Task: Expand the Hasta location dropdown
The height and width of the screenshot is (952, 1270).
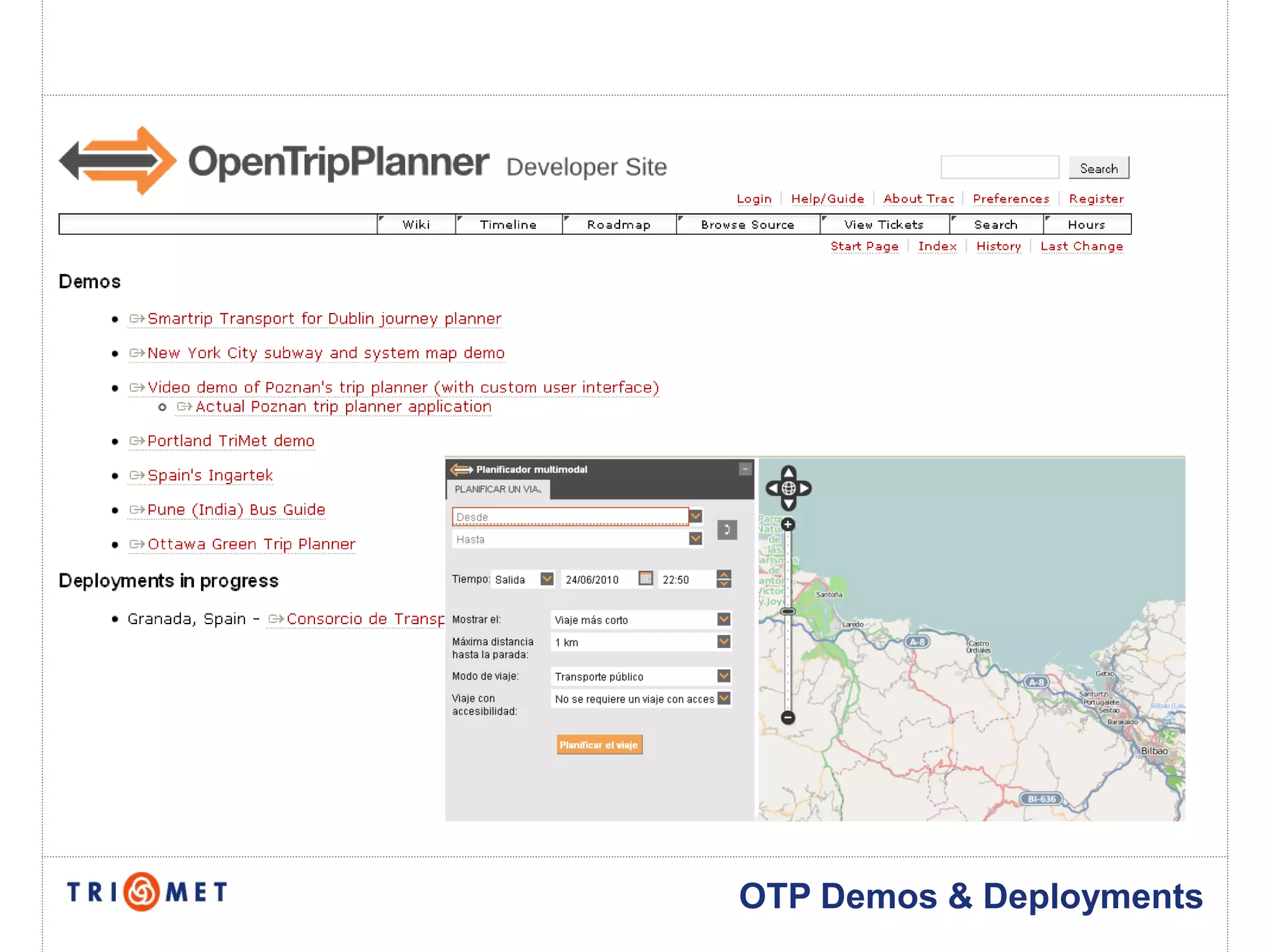Action: pos(696,539)
